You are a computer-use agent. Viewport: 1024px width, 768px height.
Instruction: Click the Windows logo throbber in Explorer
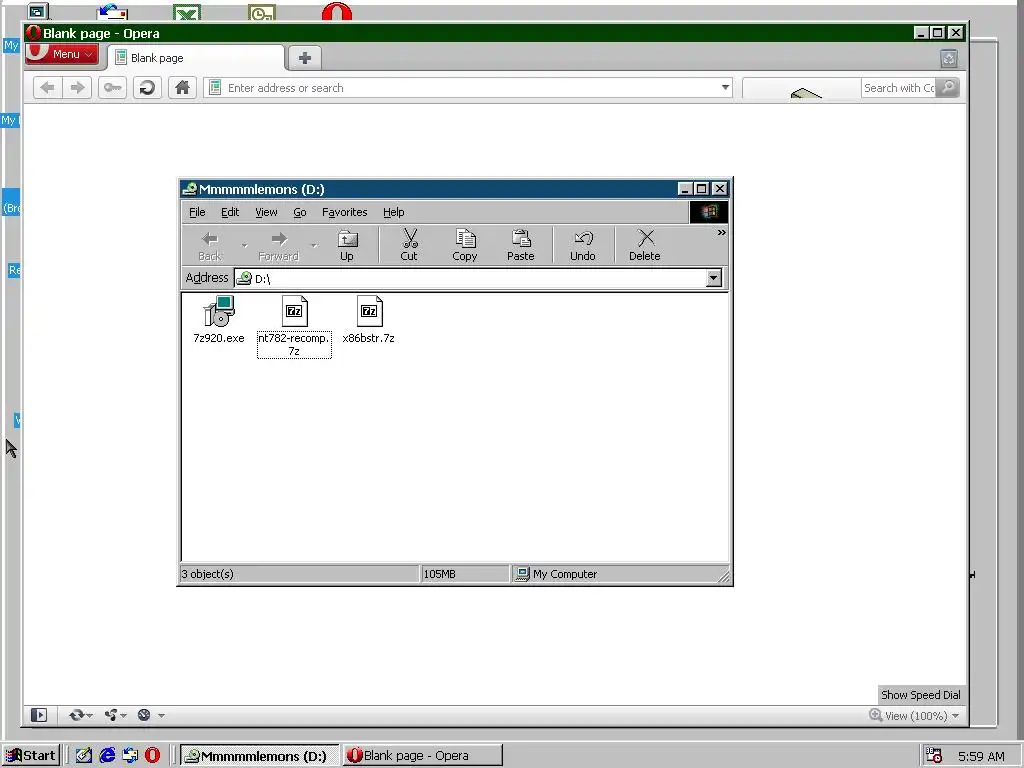point(709,212)
